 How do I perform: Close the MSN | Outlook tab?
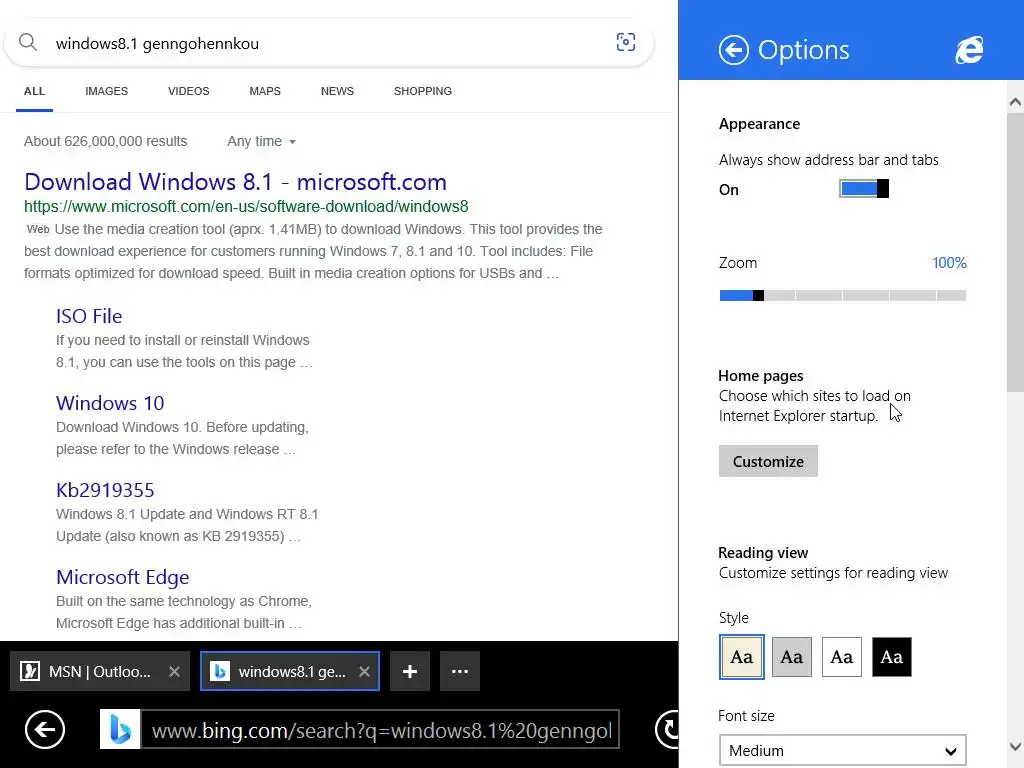pos(174,671)
